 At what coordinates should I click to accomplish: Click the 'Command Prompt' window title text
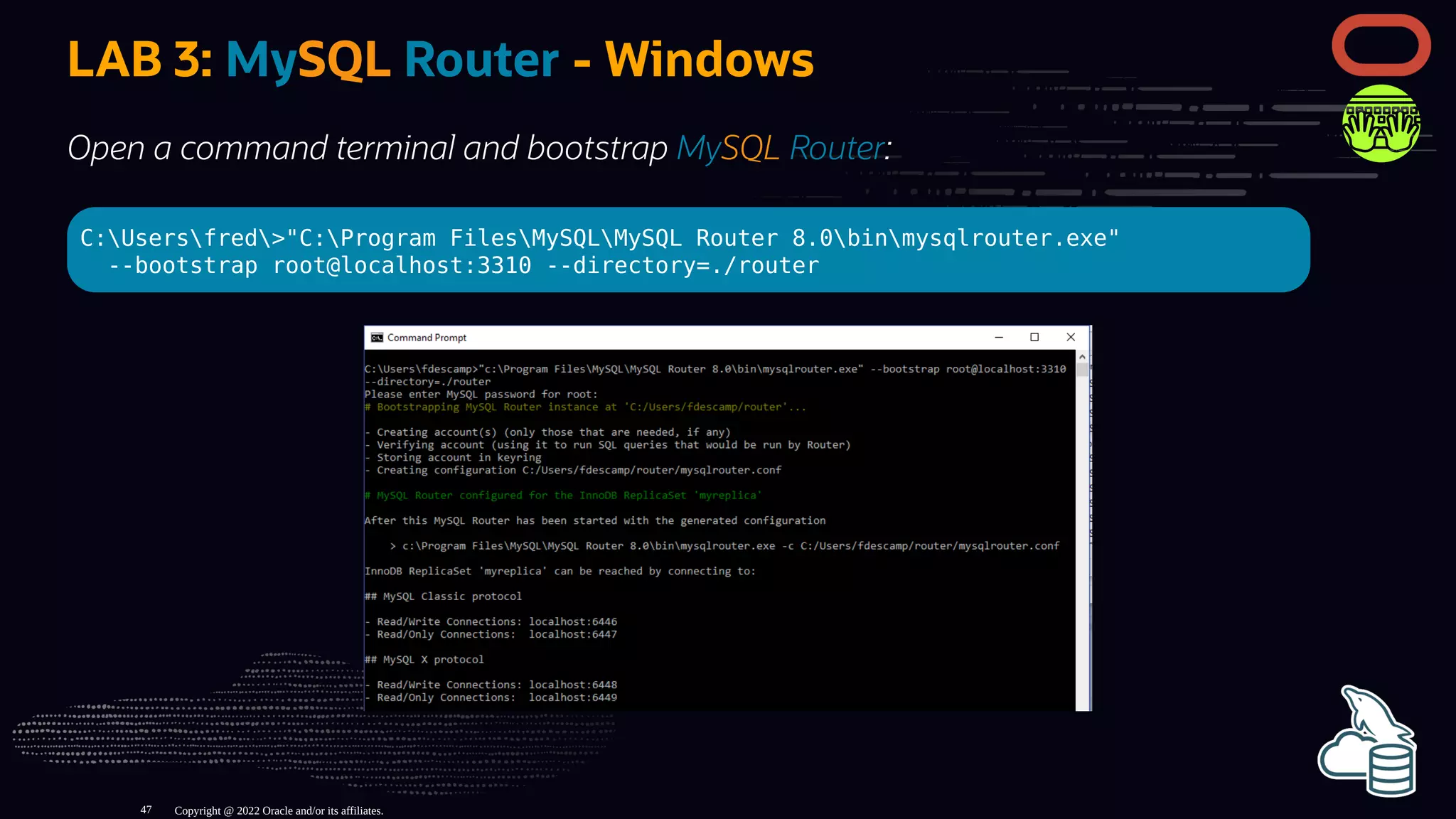[x=427, y=338]
